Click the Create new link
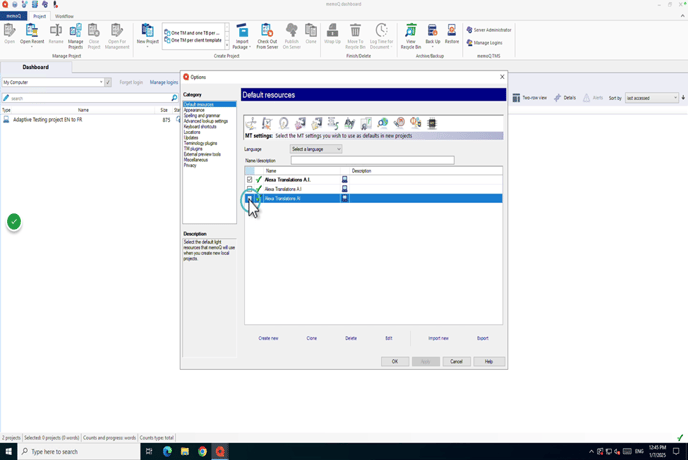688x460 pixels. pos(268,338)
